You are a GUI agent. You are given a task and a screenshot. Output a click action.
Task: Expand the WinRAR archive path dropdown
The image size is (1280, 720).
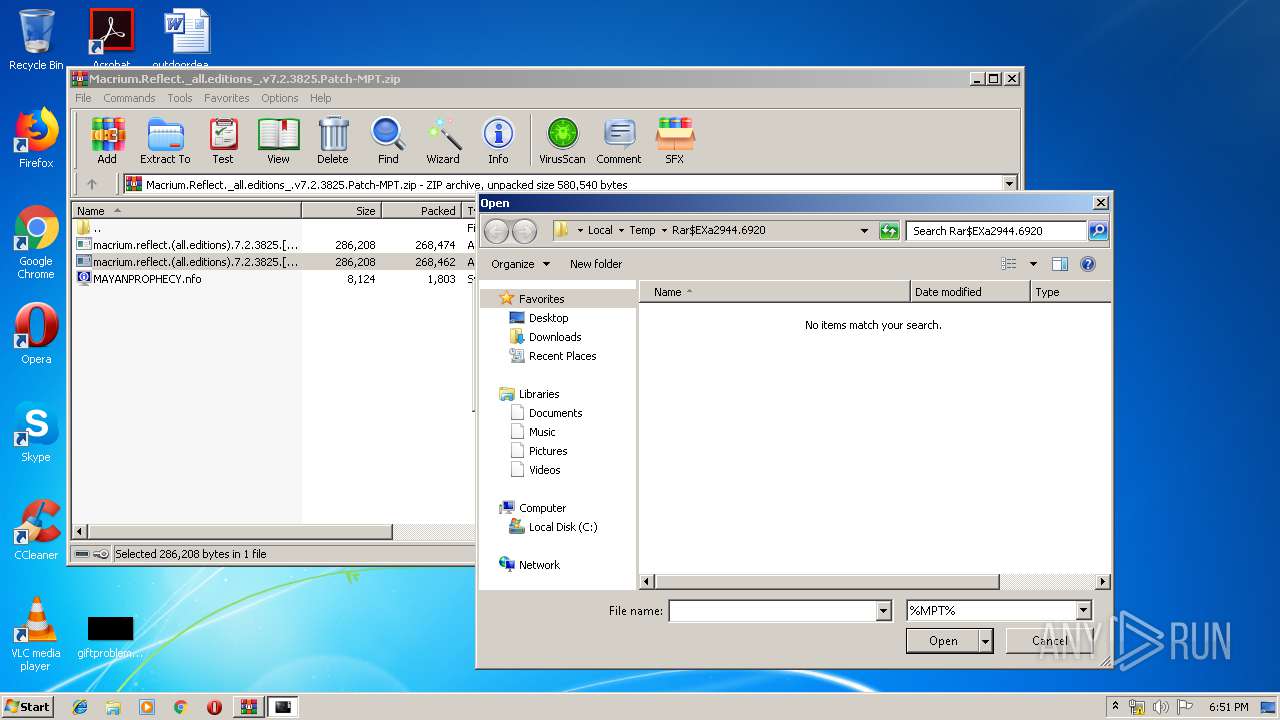1009,184
